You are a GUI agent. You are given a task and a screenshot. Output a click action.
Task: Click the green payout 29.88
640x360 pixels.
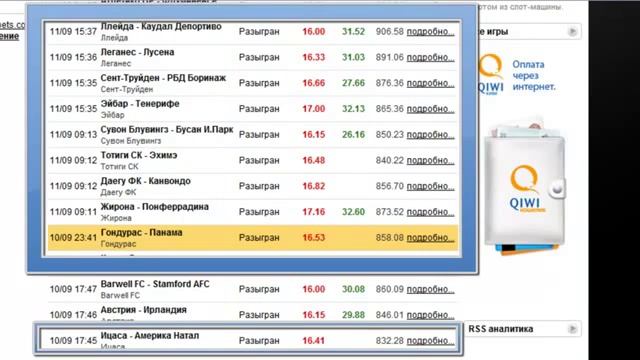coord(353,315)
